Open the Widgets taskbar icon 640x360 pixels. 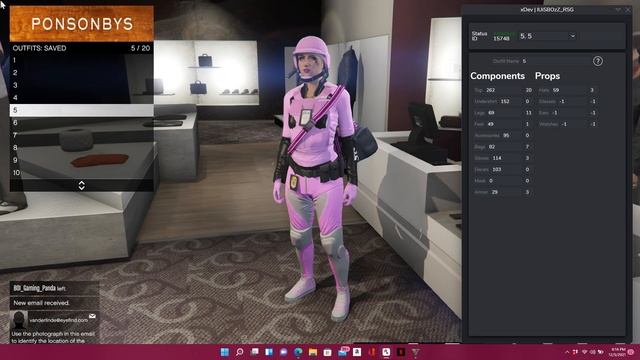tap(269, 352)
